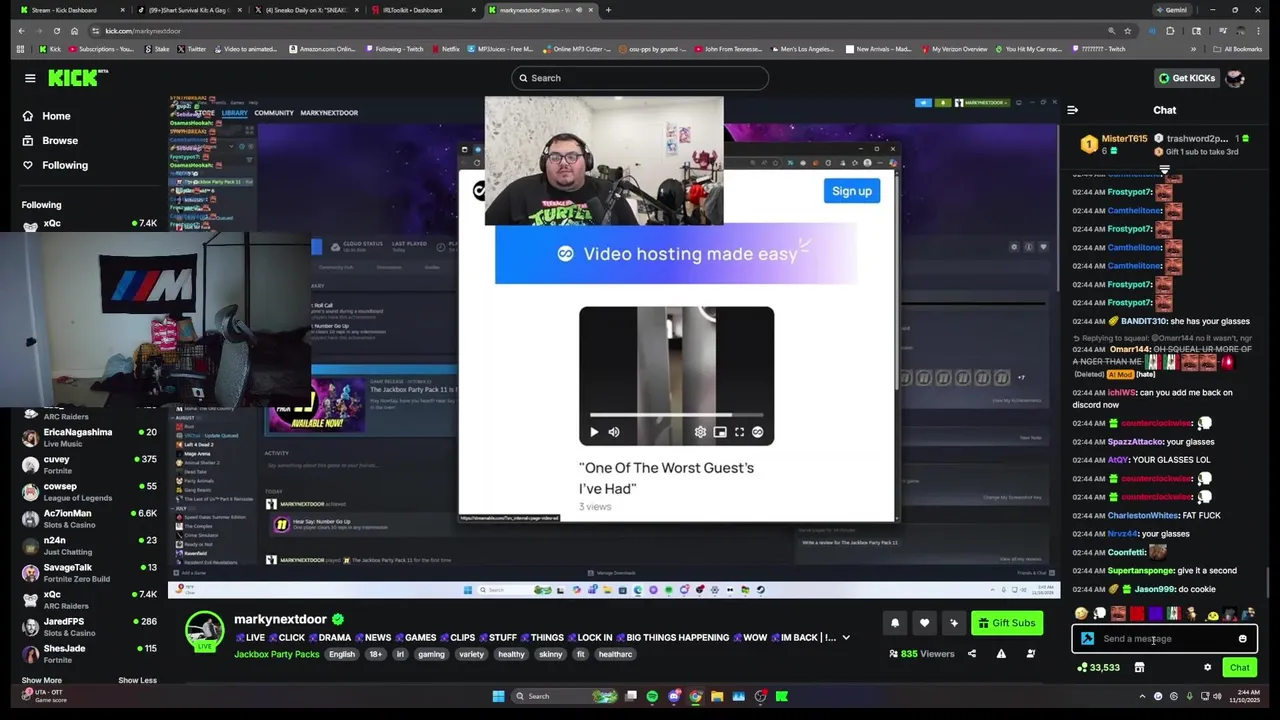Click the moderator hammer badge in chat input

tap(1087, 639)
